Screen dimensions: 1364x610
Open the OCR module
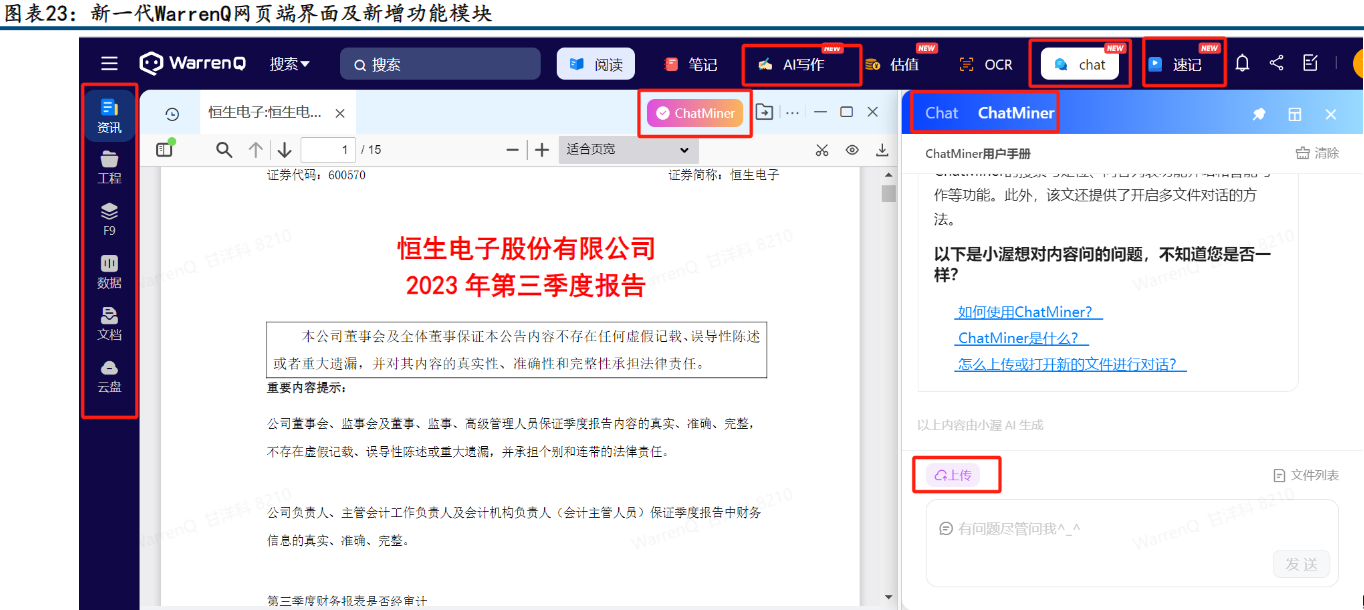click(986, 64)
